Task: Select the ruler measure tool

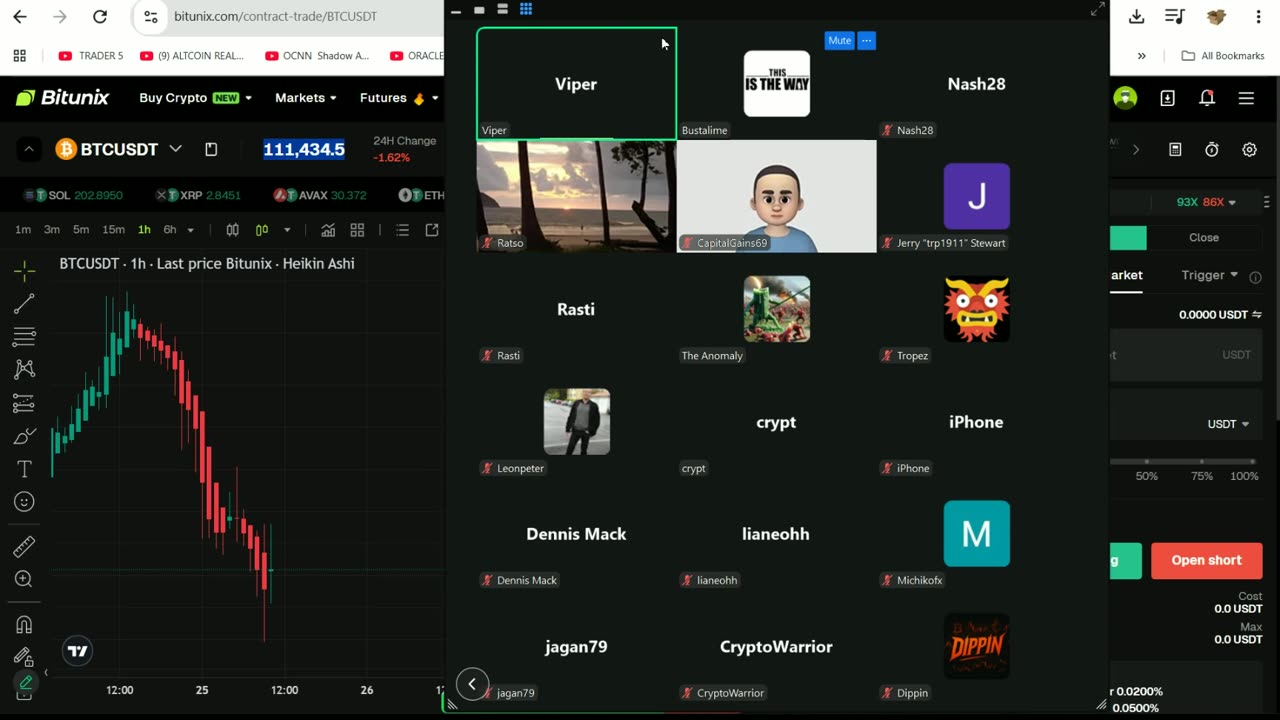Action: 25,546
